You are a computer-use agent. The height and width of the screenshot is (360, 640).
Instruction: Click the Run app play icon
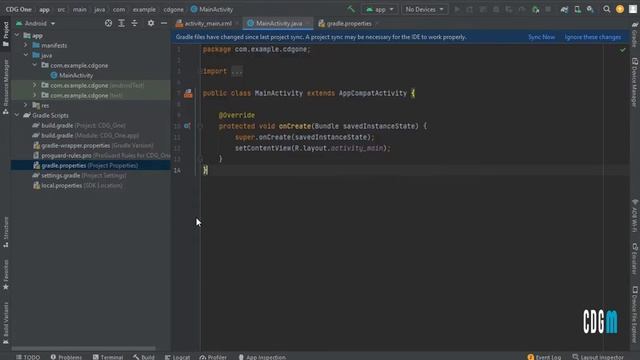[x=457, y=9]
